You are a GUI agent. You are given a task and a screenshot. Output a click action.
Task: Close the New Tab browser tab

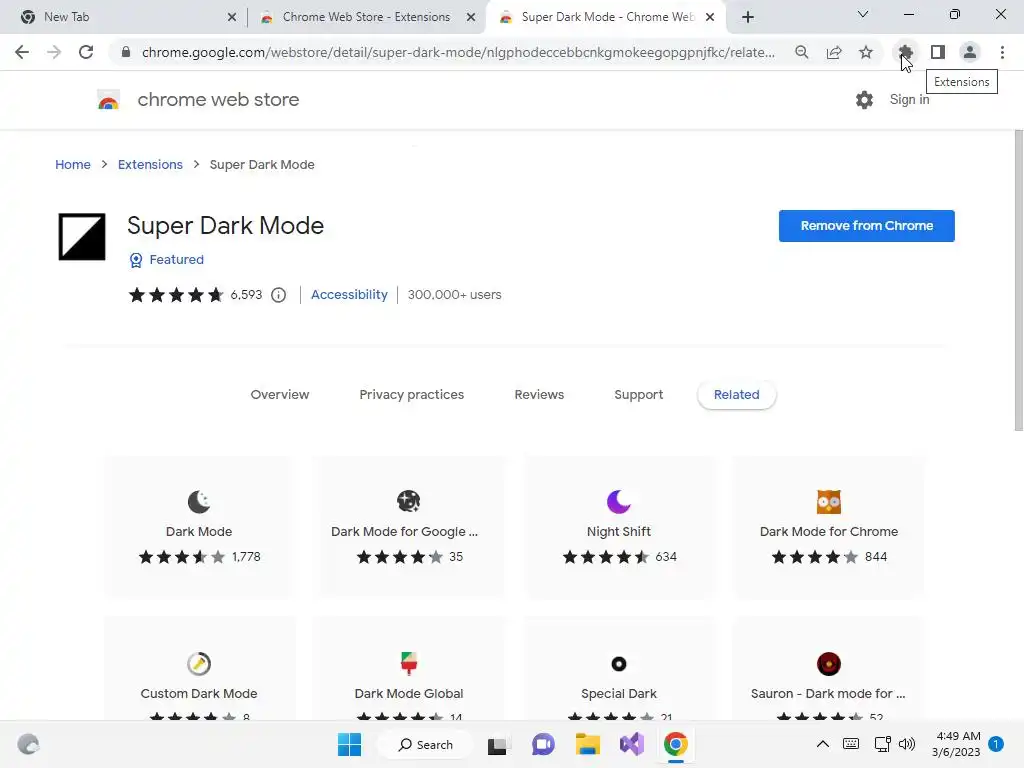[x=232, y=17]
